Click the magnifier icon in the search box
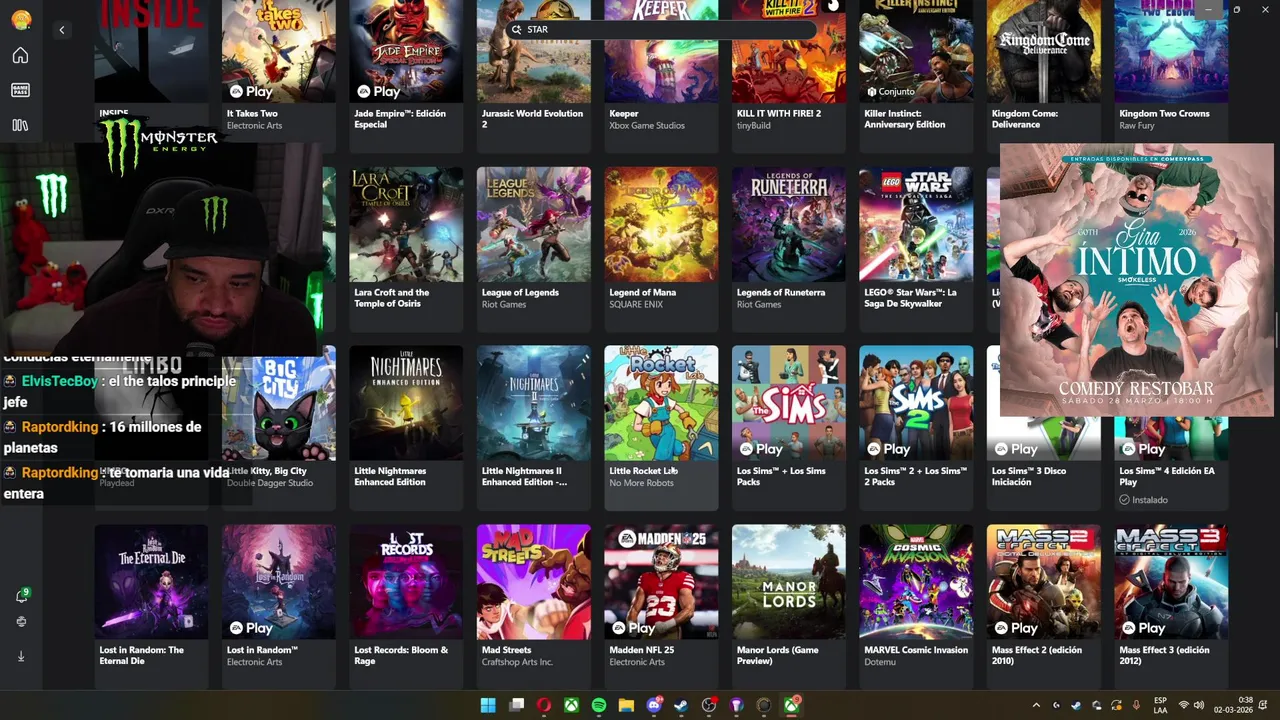1280x720 pixels. point(517,30)
